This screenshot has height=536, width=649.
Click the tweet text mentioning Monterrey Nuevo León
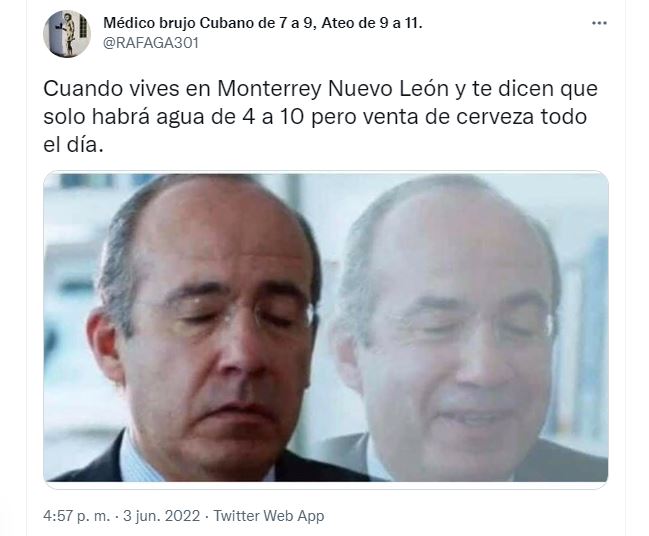click(321, 117)
